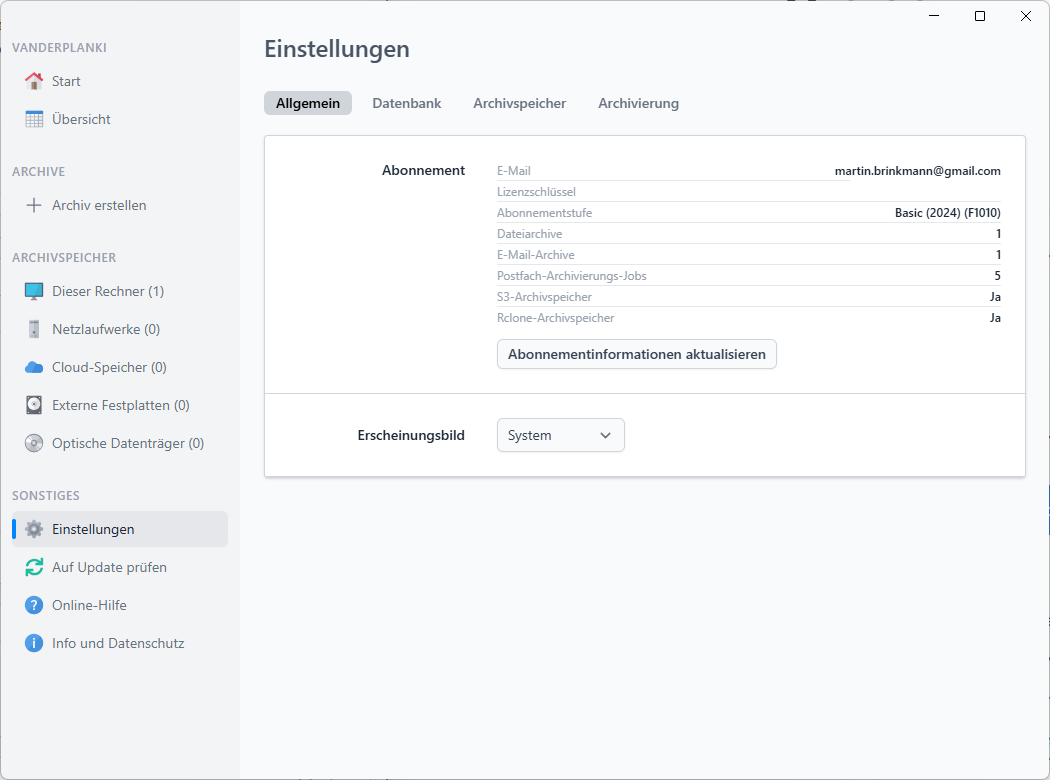Screen dimensions: 1050x780
Task: Open Dieser Rechner monitor icon
Action: (x=34, y=290)
